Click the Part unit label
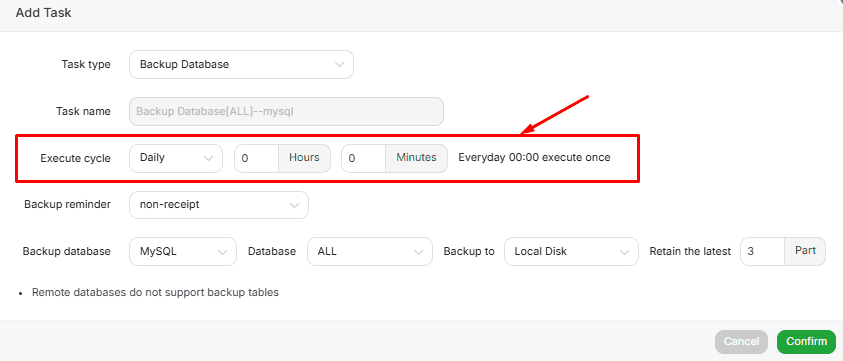843x361 pixels. pos(805,251)
